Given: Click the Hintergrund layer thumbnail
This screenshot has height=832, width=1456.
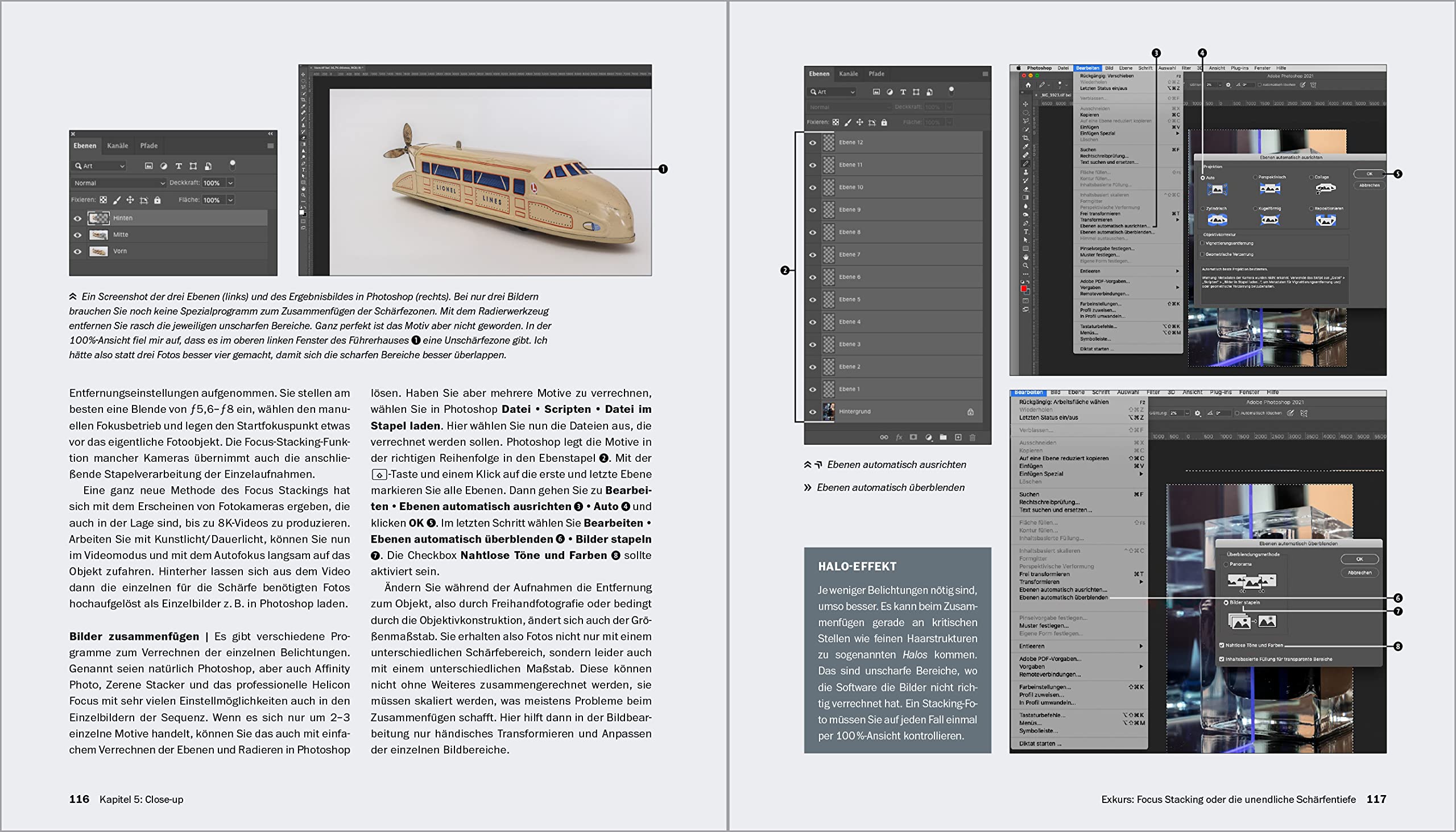Looking at the screenshot, I should 829,411.
